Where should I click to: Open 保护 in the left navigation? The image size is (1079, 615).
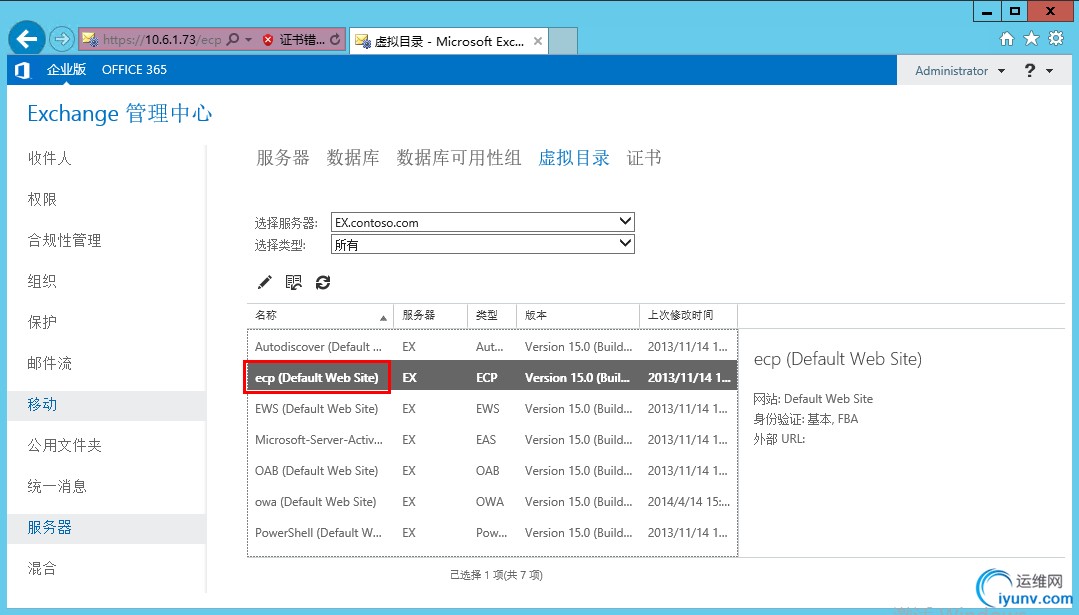click(x=42, y=322)
